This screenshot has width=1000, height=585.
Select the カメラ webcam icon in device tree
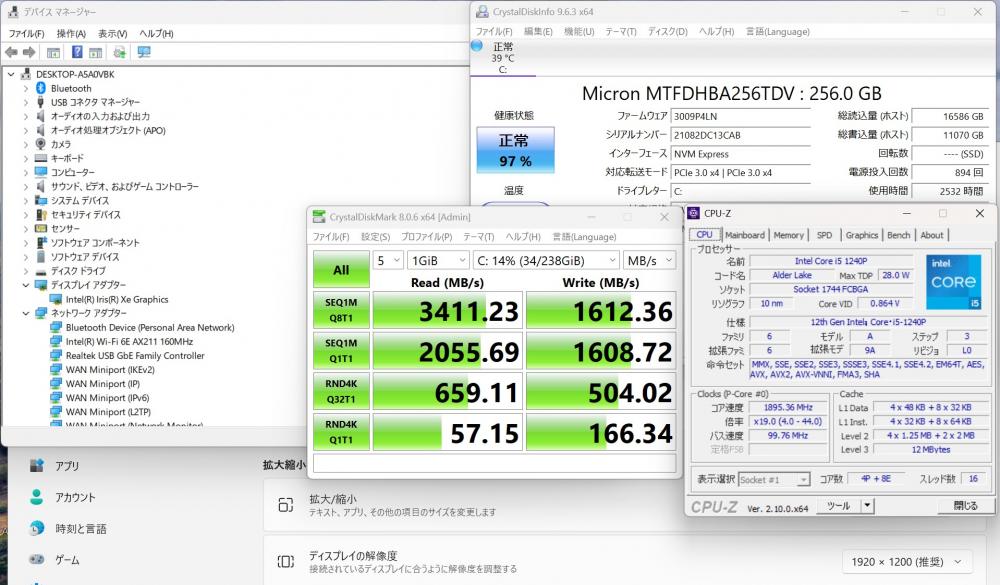coord(41,144)
